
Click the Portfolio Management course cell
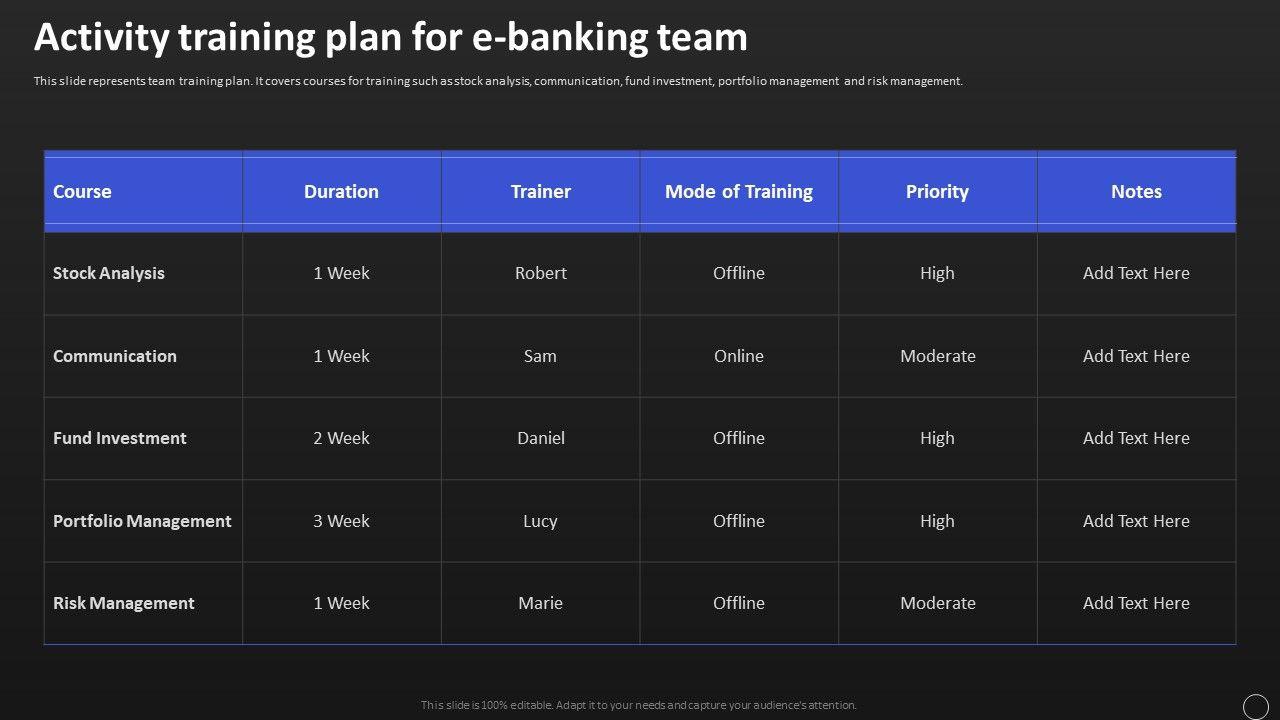point(142,521)
